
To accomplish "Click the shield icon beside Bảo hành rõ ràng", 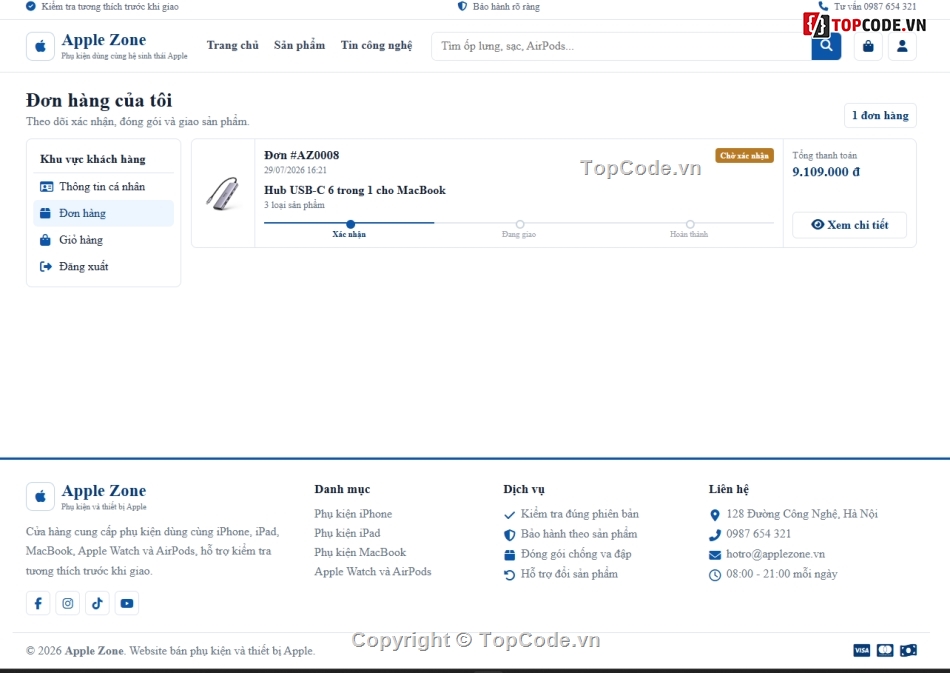I will (462, 6).
